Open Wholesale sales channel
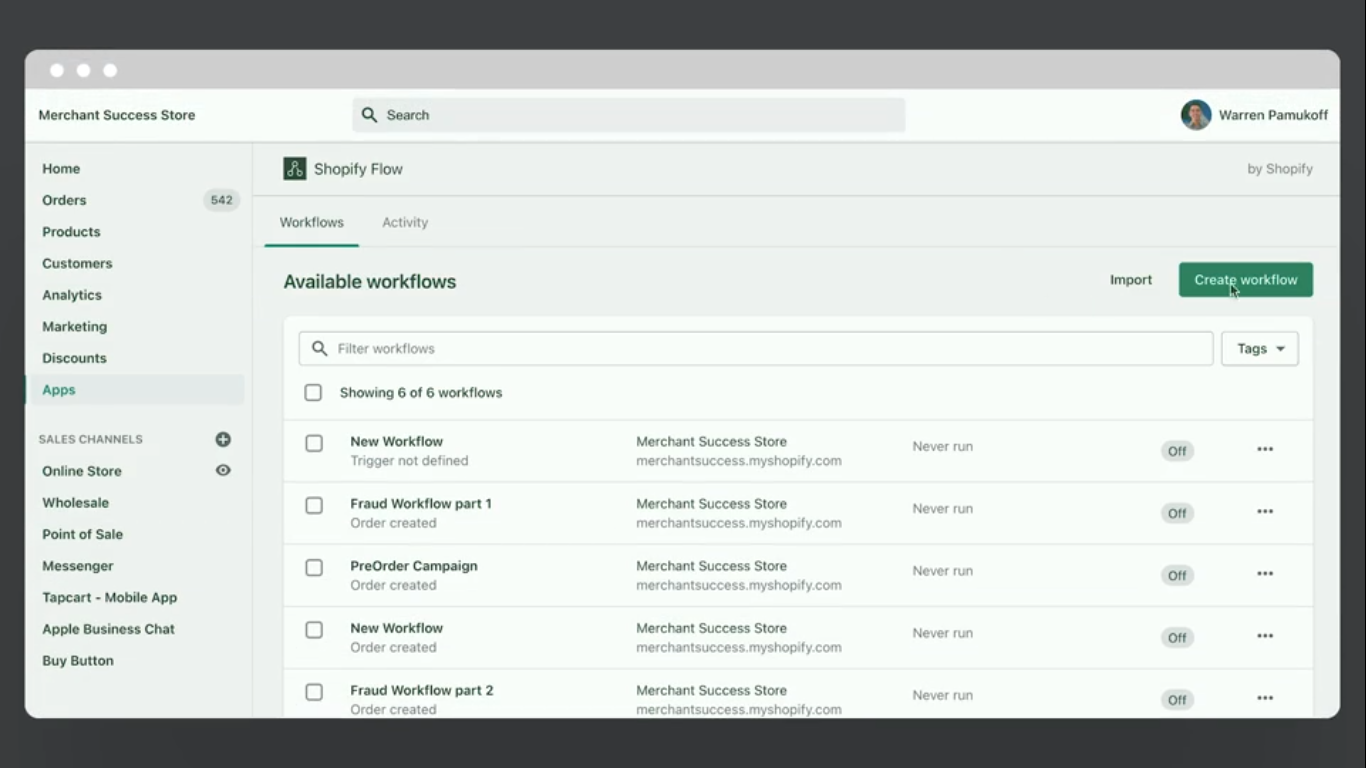Image resolution: width=1366 pixels, height=768 pixels. point(76,502)
